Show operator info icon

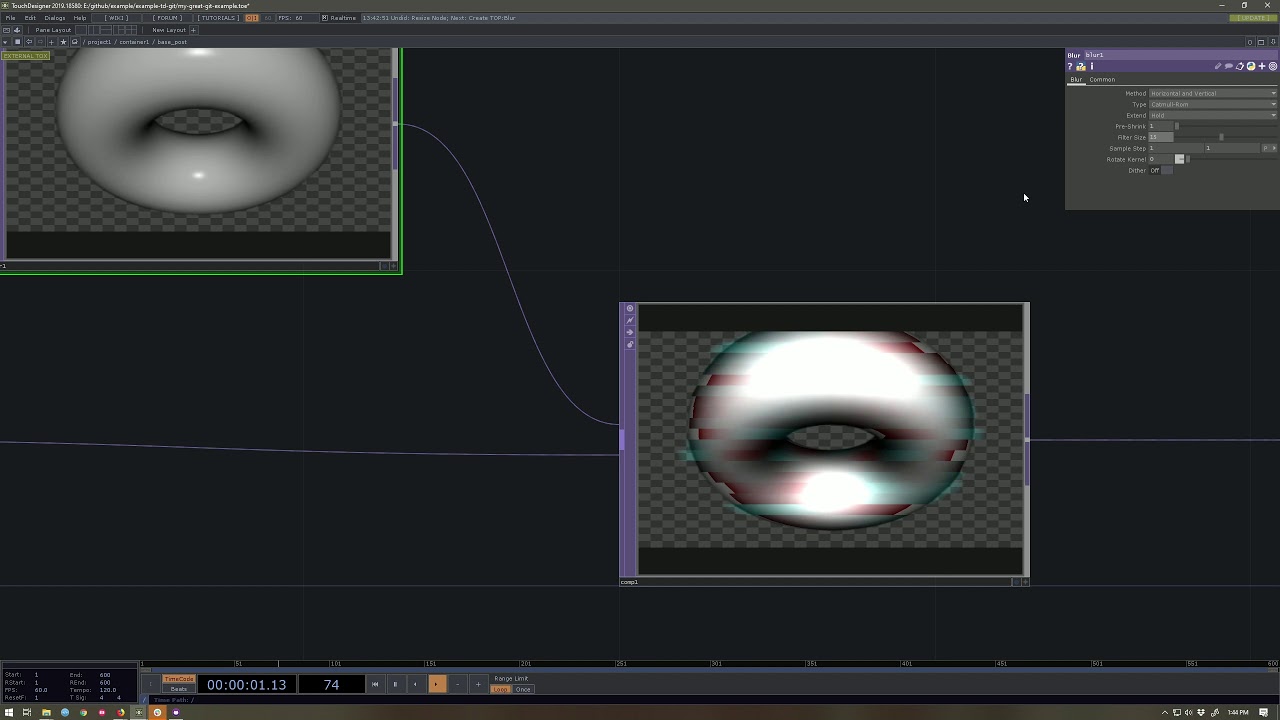coord(1092,66)
